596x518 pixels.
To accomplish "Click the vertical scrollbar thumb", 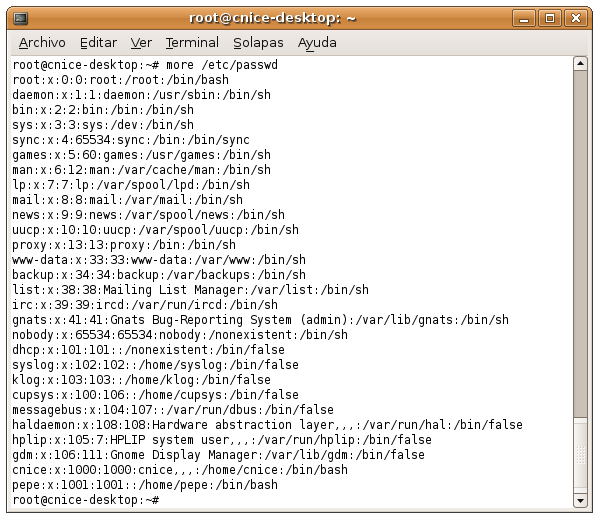I will [x=580, y=244].
